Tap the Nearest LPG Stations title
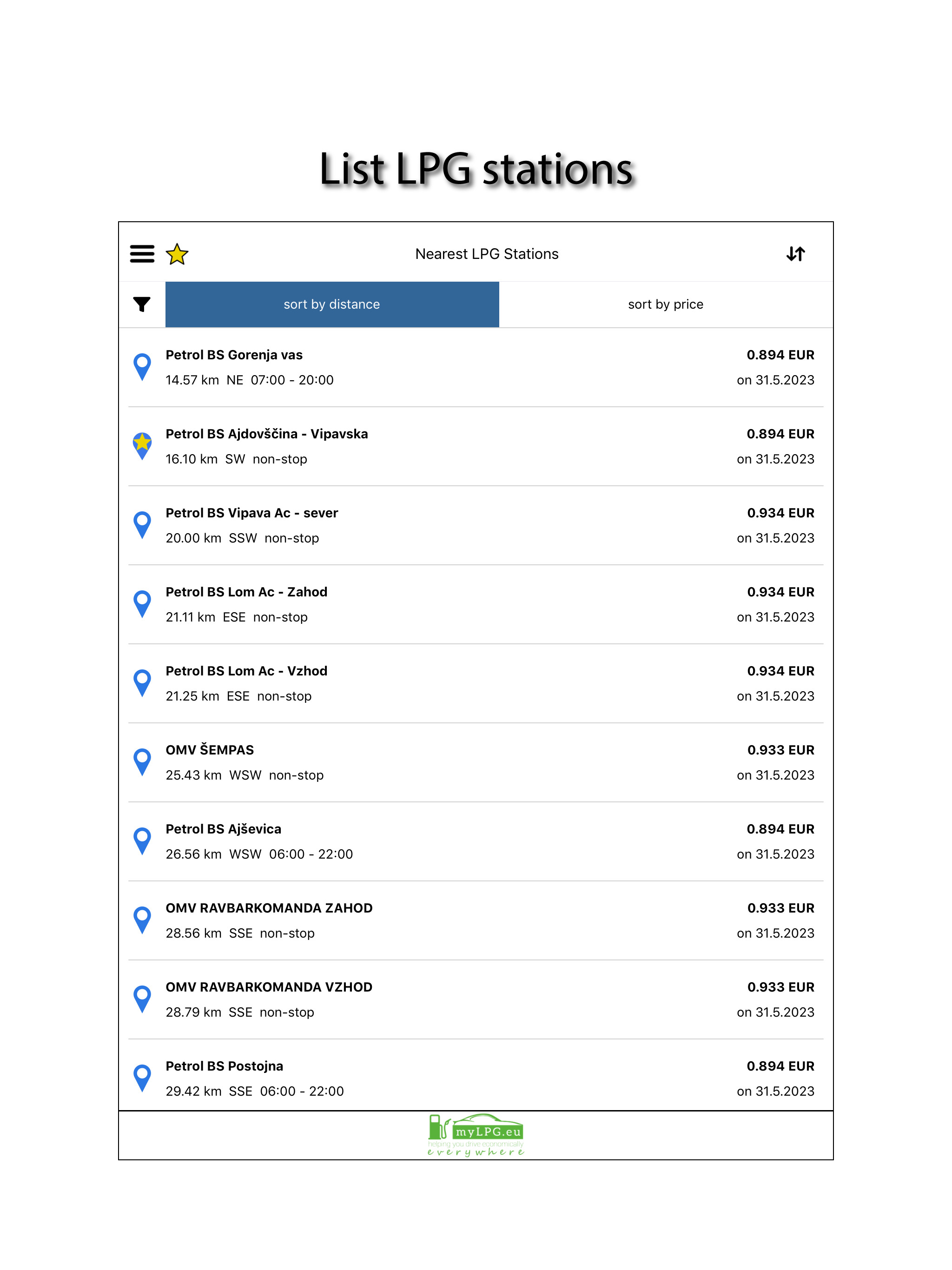The image size is (952, 1270). [x=486, y=254]
